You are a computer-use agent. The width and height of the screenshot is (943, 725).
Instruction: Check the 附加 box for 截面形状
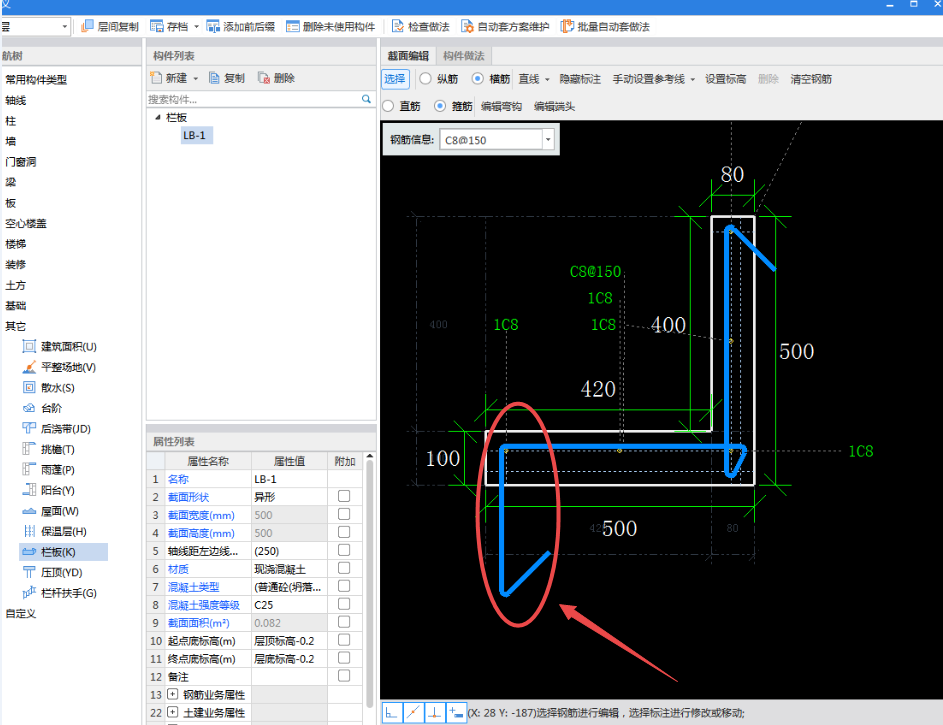344,496
